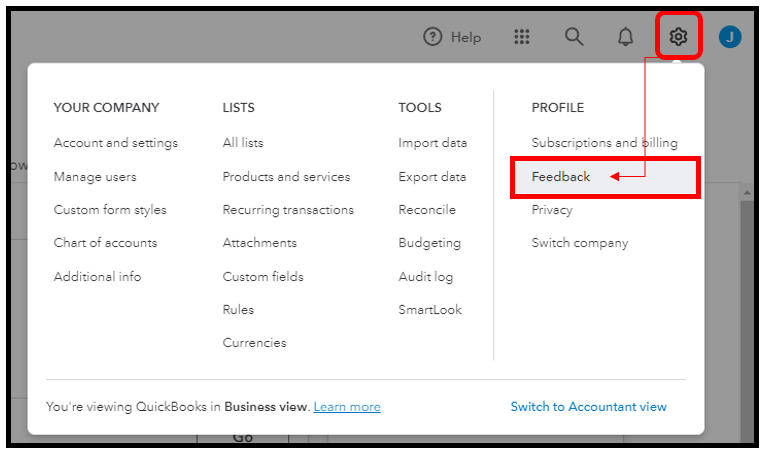Viewport: 763px width, 454px height.
Task: Click the vertical scrollbar on right
Action: click(747, 300)
